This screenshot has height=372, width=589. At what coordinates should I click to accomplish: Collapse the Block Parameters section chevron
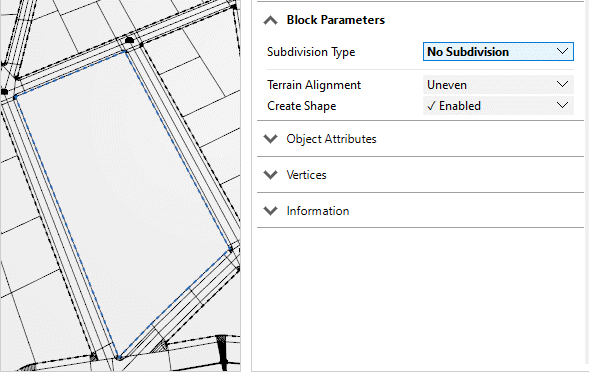click(270, 20)
